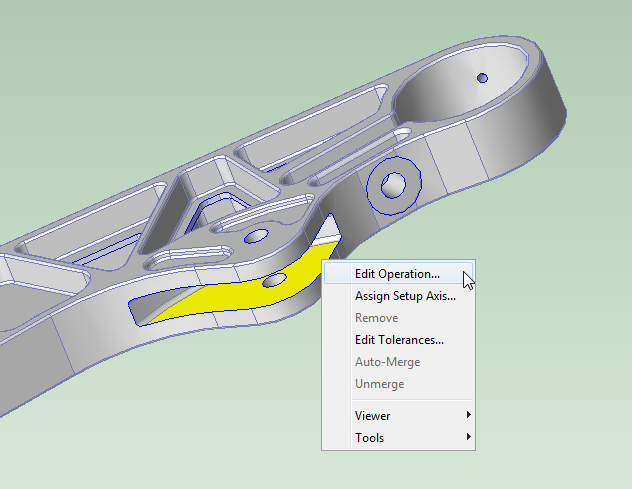Pick the small hole inside the large round pocket
The height and width of the screenshot is (489, 632).
[481, 77]
